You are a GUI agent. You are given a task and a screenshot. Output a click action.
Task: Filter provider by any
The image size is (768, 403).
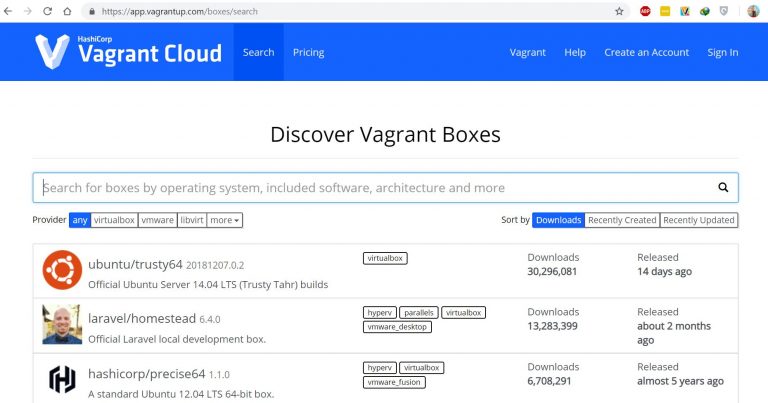[x=80, y=220]
